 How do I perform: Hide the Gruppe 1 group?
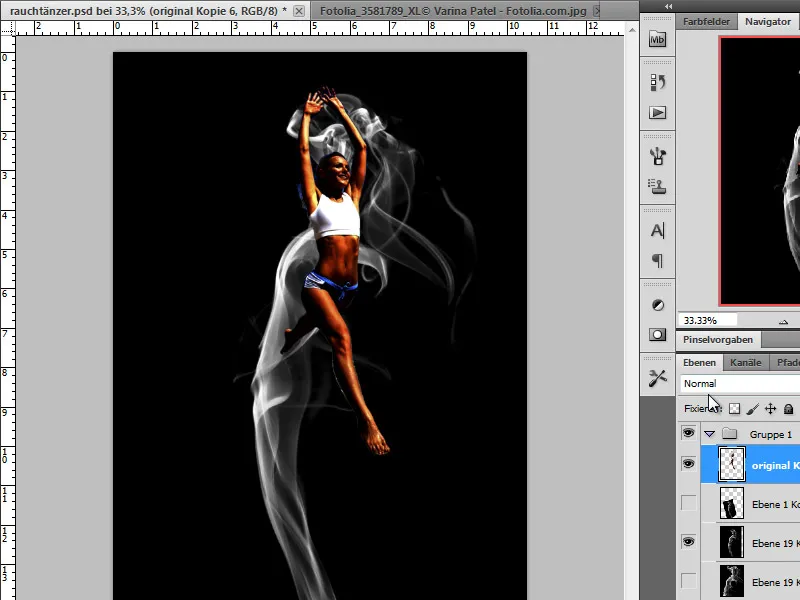688,433
